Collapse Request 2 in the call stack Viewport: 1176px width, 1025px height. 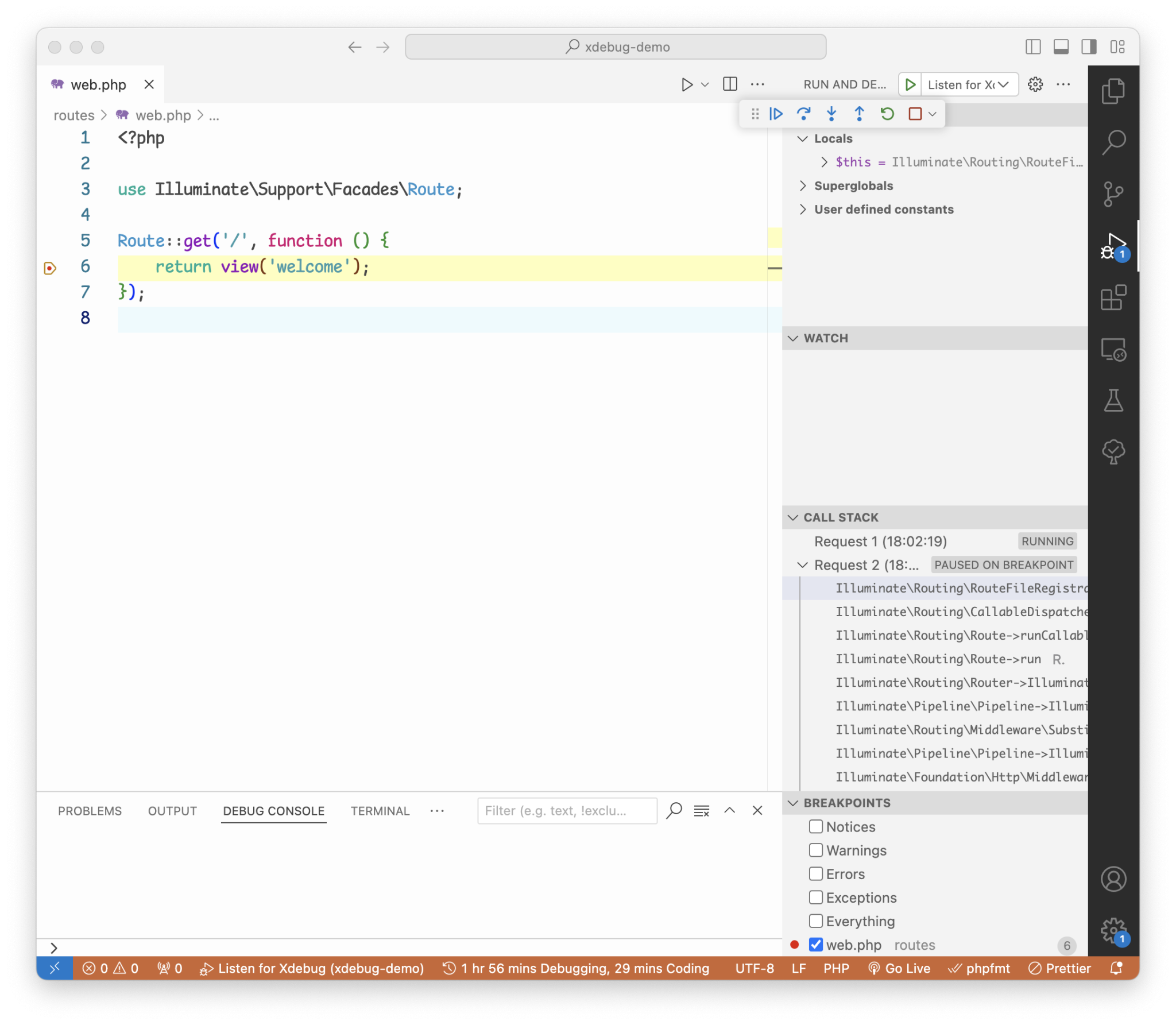(x=802, y=565)
